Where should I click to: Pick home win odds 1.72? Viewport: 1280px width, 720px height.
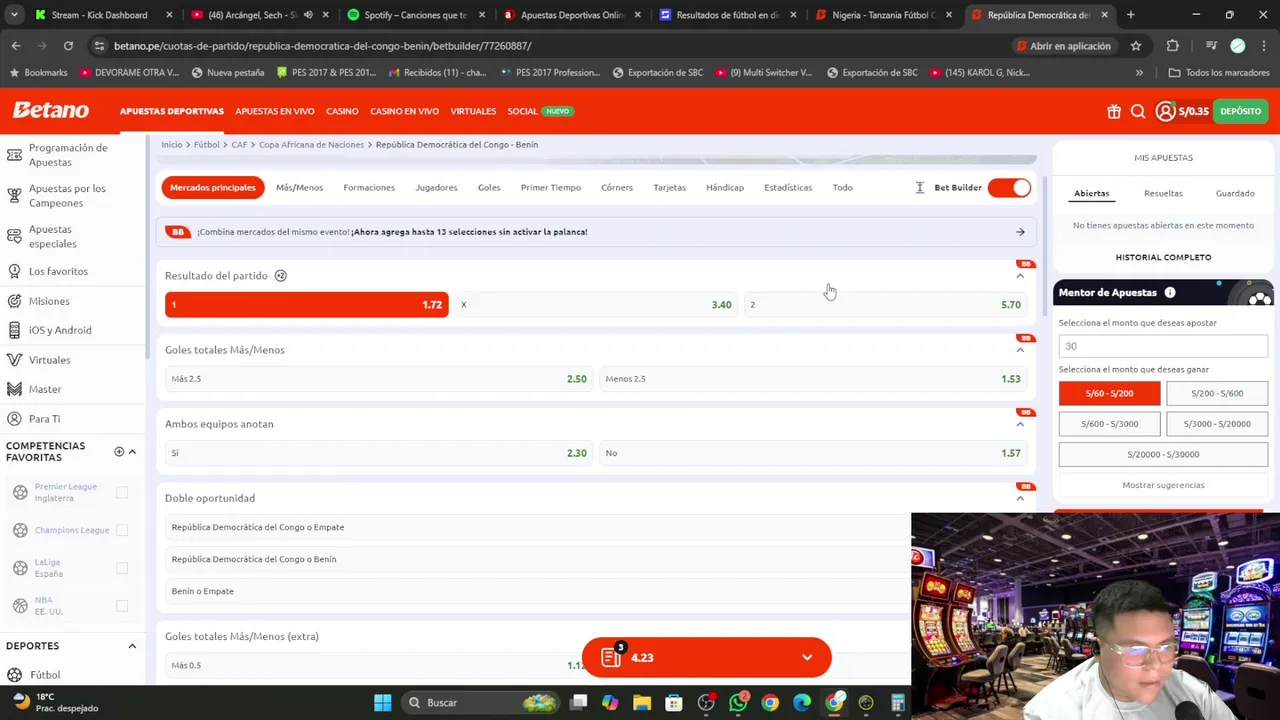(x=307, y=305)
